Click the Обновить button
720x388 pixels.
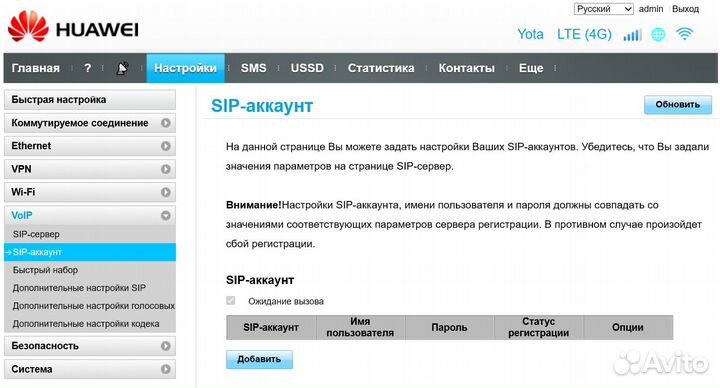tap(678, 105)
